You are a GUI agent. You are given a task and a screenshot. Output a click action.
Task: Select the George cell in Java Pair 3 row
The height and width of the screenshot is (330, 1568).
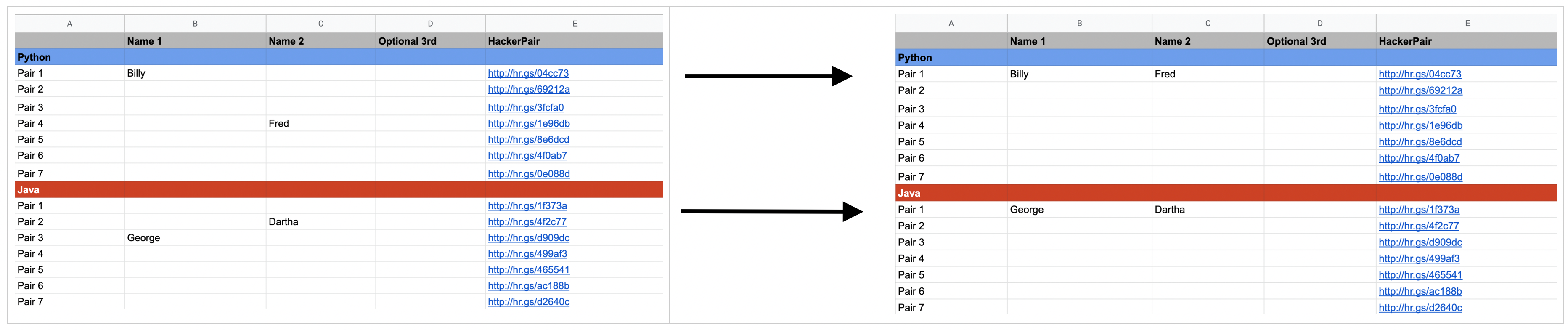pyautogui.click(x=144, y=238)
